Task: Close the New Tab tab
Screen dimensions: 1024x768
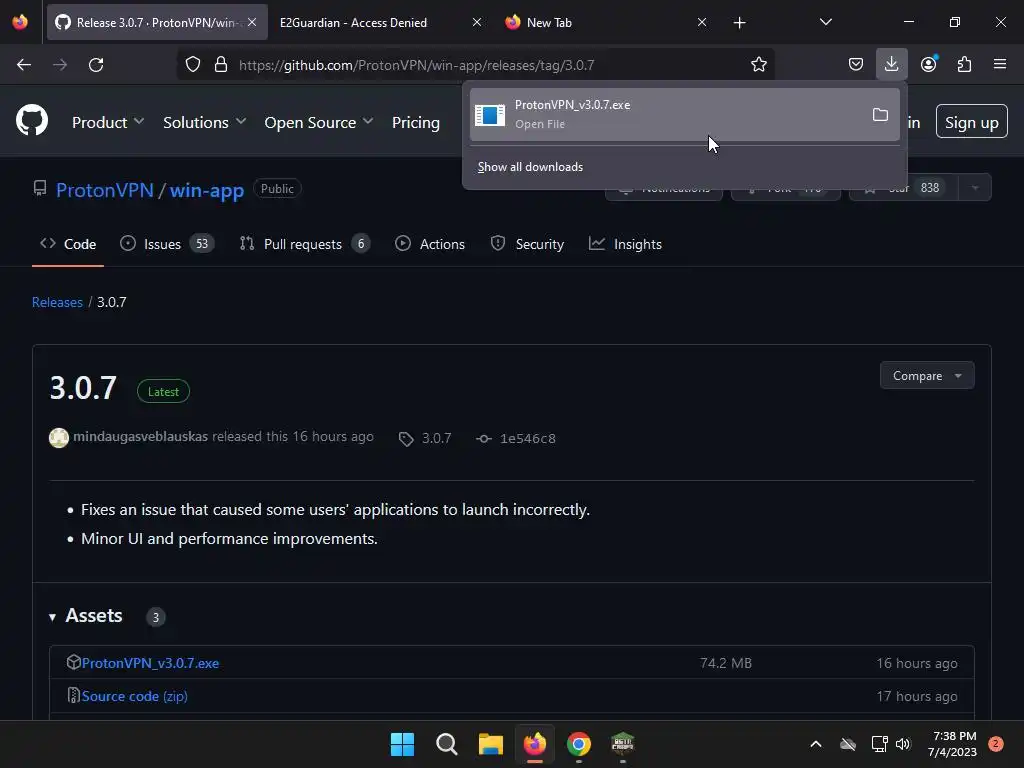Action: click(701, 22)
